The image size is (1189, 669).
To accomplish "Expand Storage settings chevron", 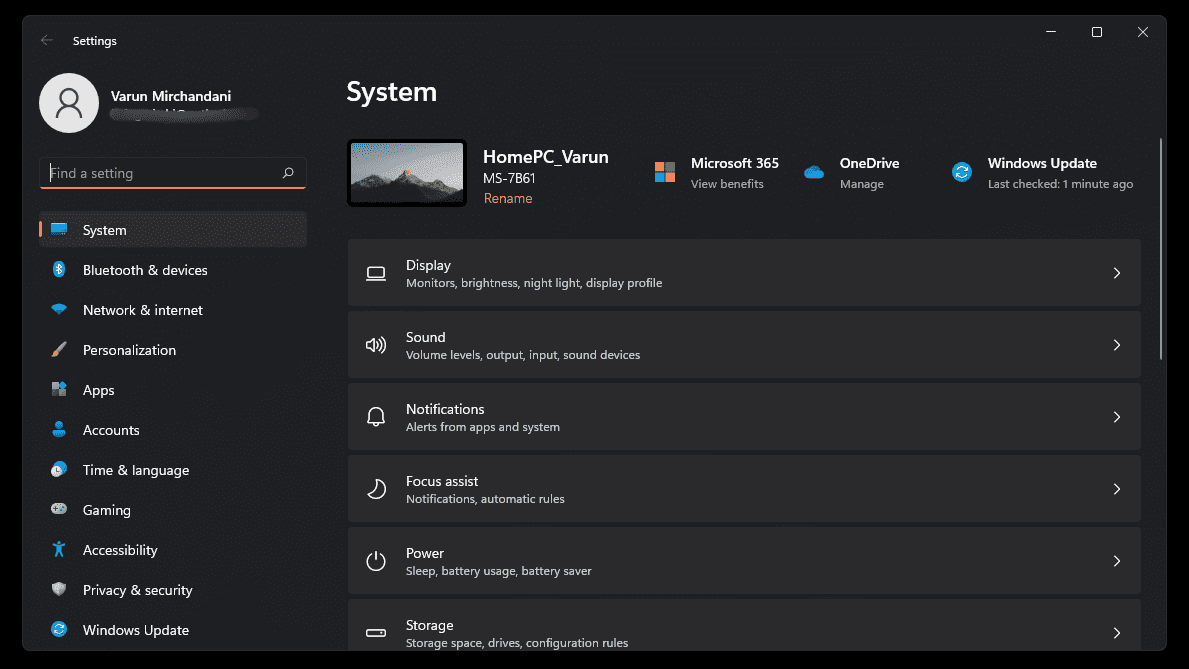I will (x=1117, y=633).
